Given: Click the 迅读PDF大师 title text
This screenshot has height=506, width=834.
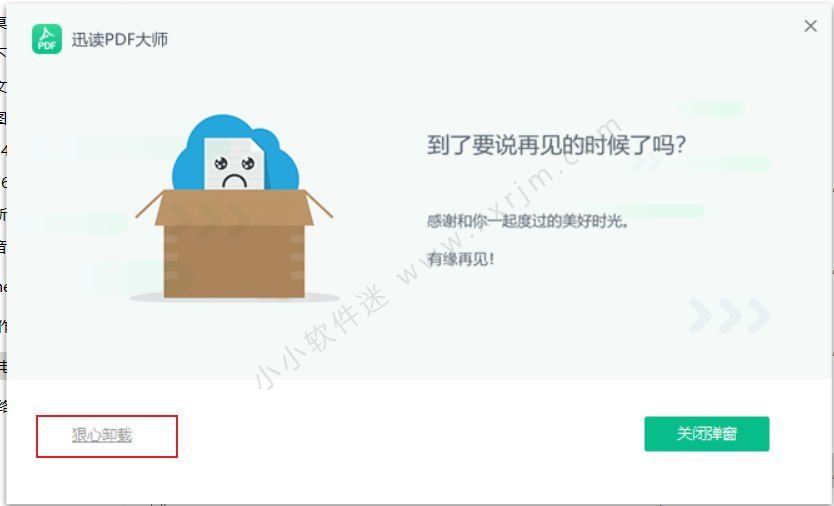Looking at the screenshot, I should [x=120, y=39].
